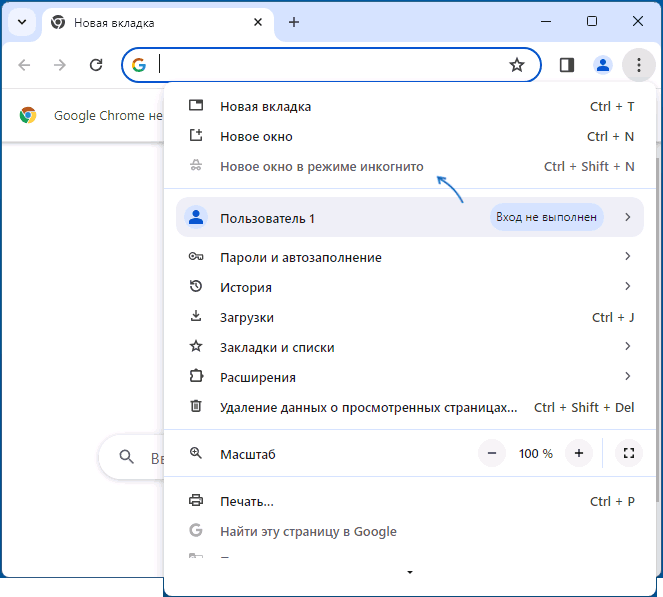The image size is (663, 597).
Task: Click Вход не выполнен badge
Action: click(546, 217)
